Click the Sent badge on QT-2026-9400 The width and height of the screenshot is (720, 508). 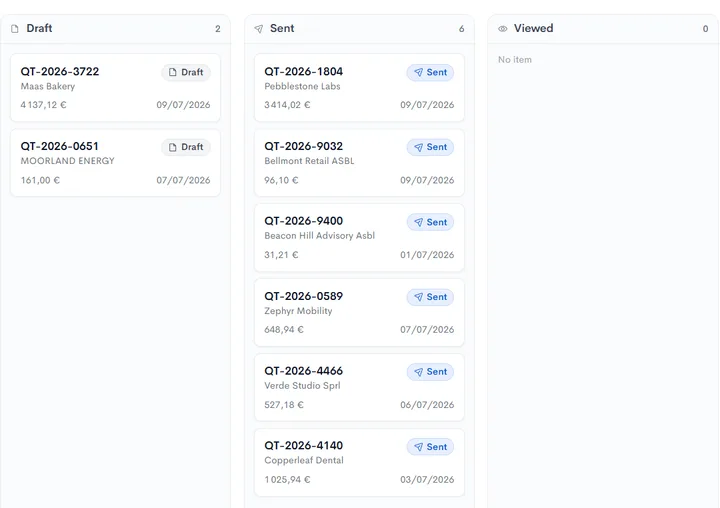point(430,222)
